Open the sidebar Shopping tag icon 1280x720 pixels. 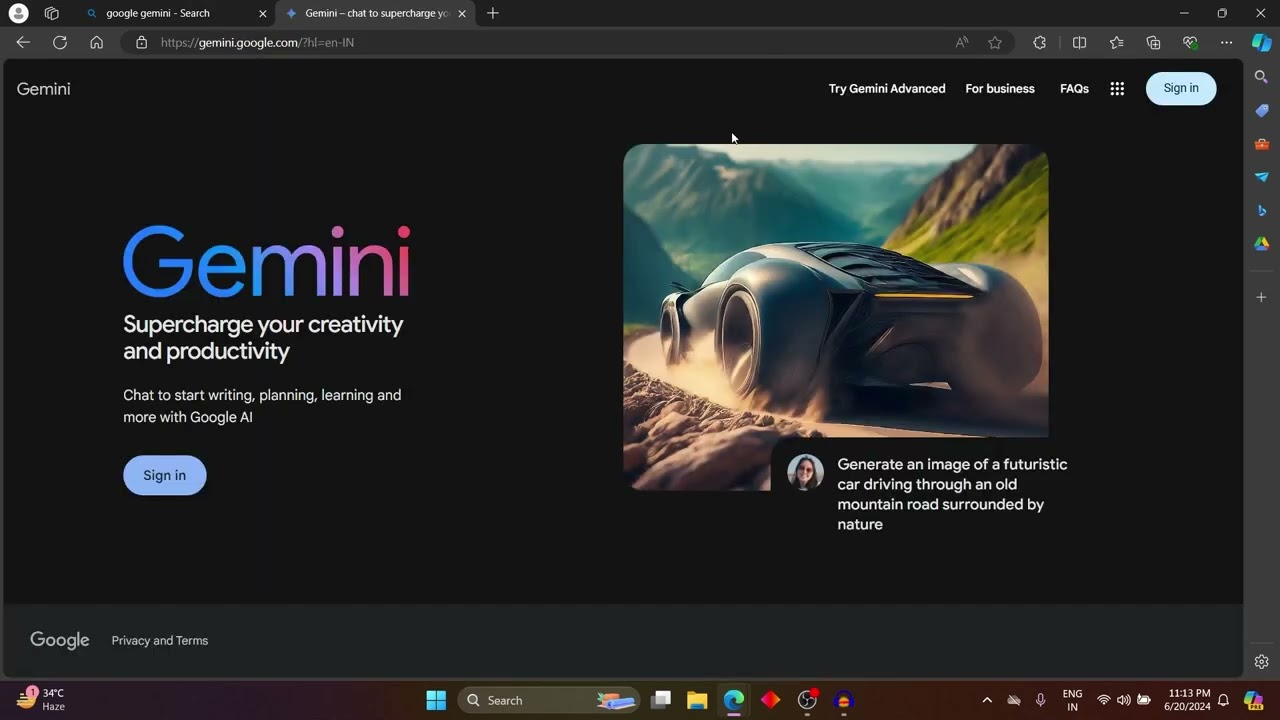click(1262, 110)
